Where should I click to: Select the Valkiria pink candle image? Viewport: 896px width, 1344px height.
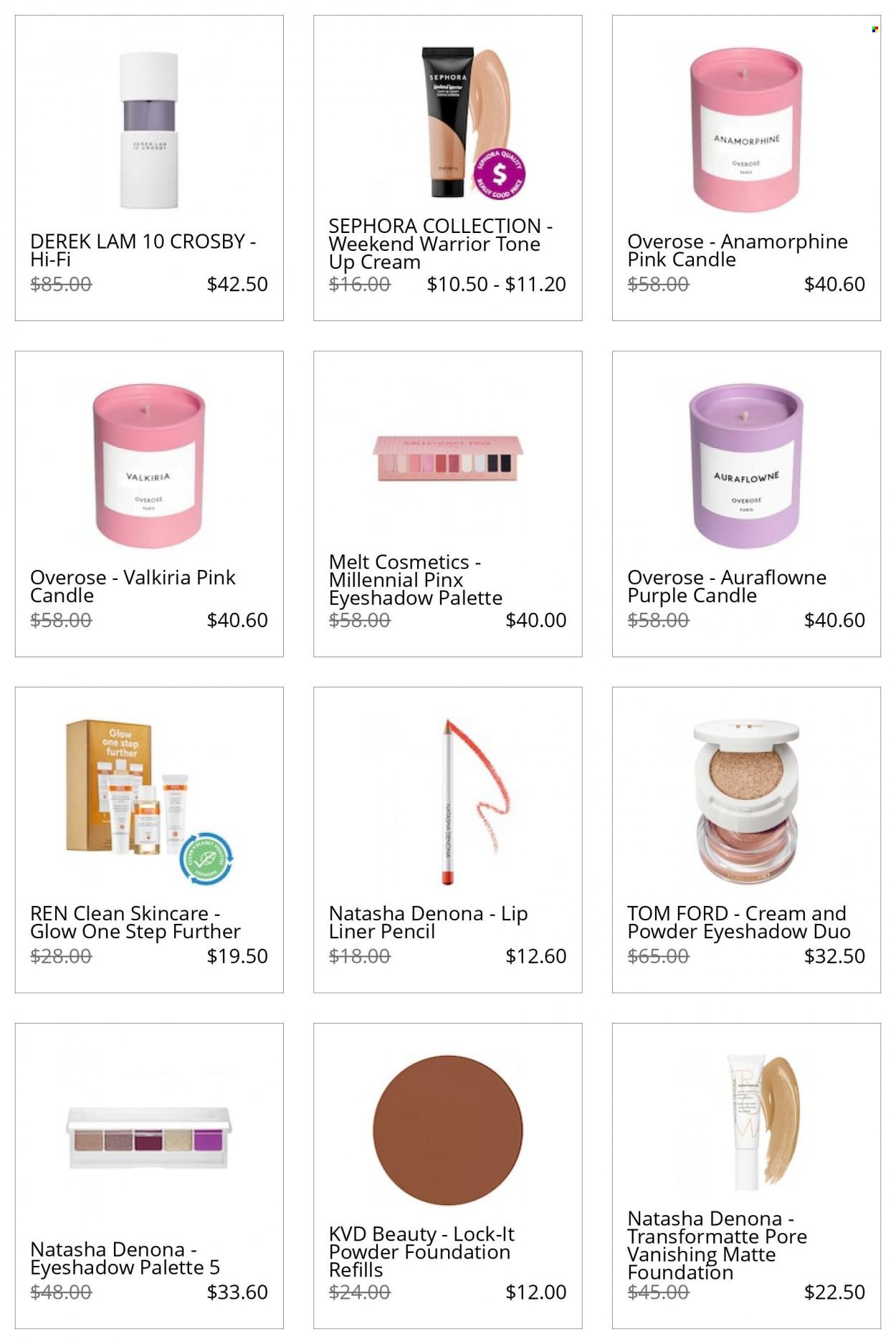point(148,466)
